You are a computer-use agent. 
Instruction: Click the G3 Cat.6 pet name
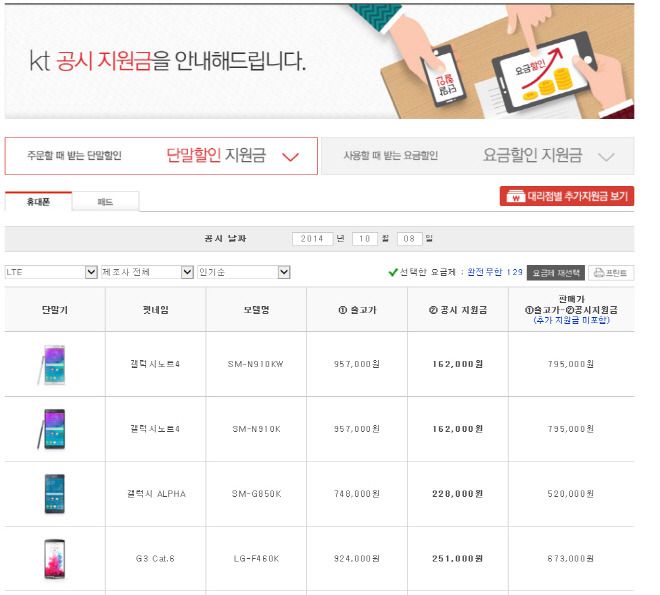click(x=155, y=559)
